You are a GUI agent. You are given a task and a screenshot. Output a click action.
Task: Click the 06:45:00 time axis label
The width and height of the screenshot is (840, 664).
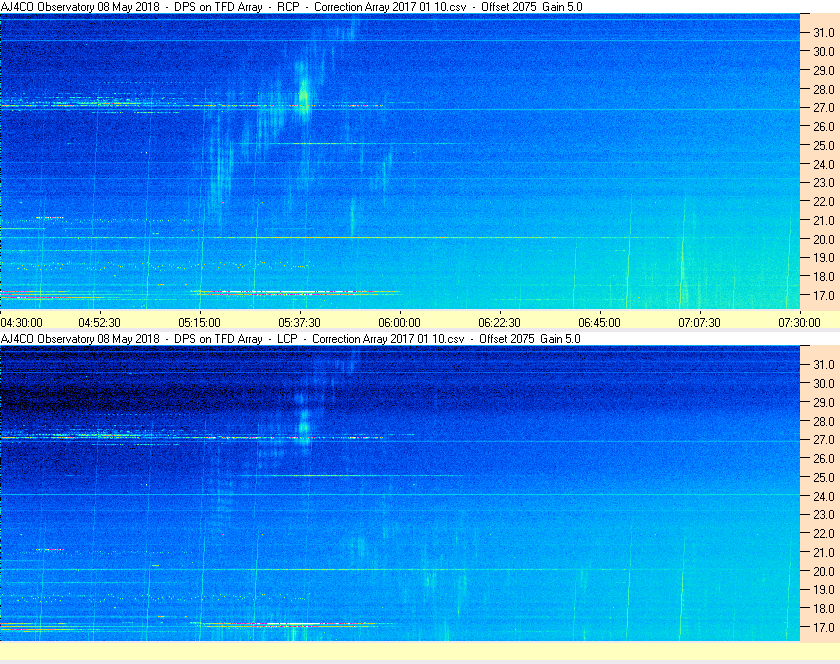click(599, 323)
